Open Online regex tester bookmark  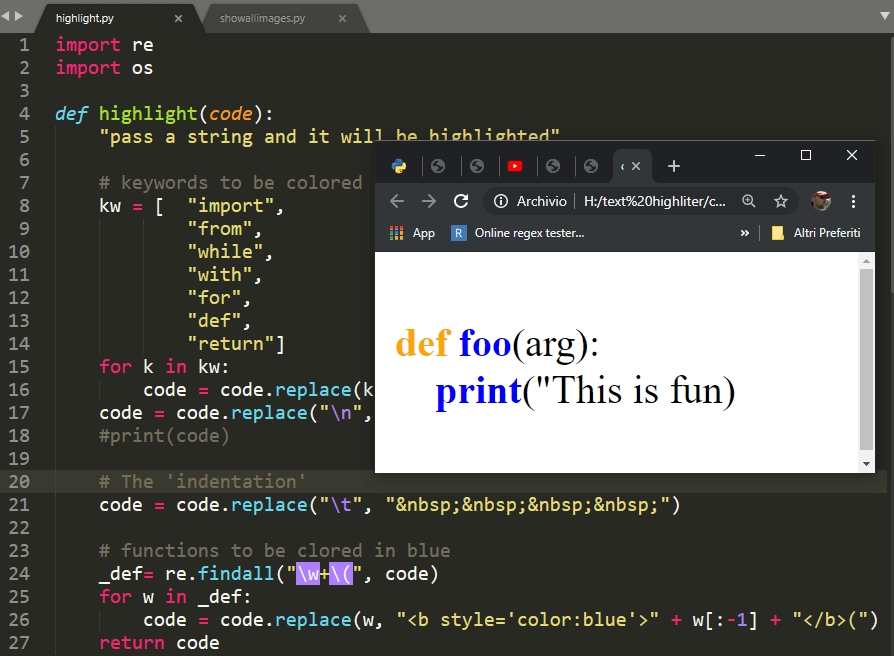[518, 233]
